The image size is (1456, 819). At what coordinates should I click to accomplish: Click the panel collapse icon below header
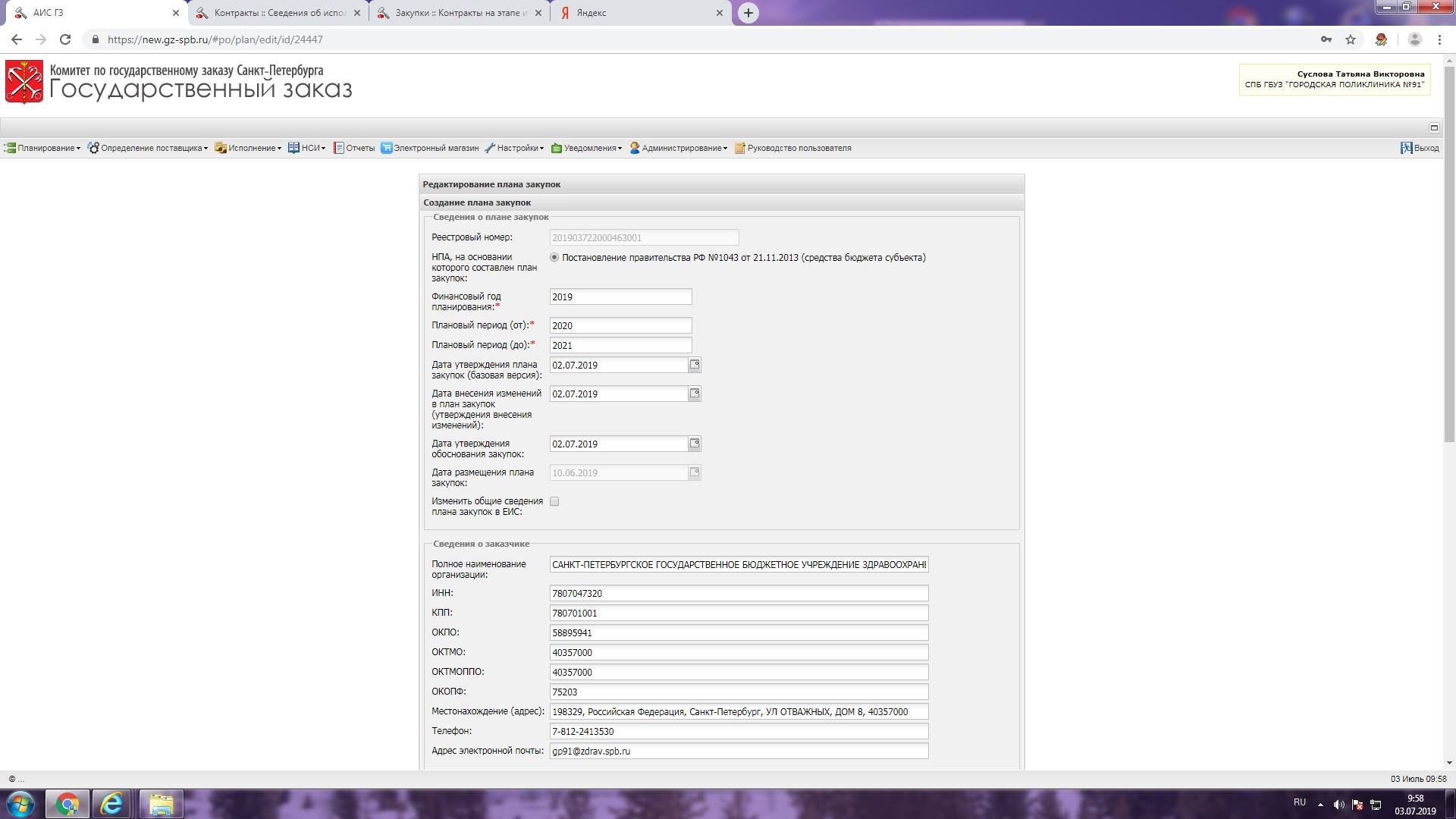tap(1434, 127)
